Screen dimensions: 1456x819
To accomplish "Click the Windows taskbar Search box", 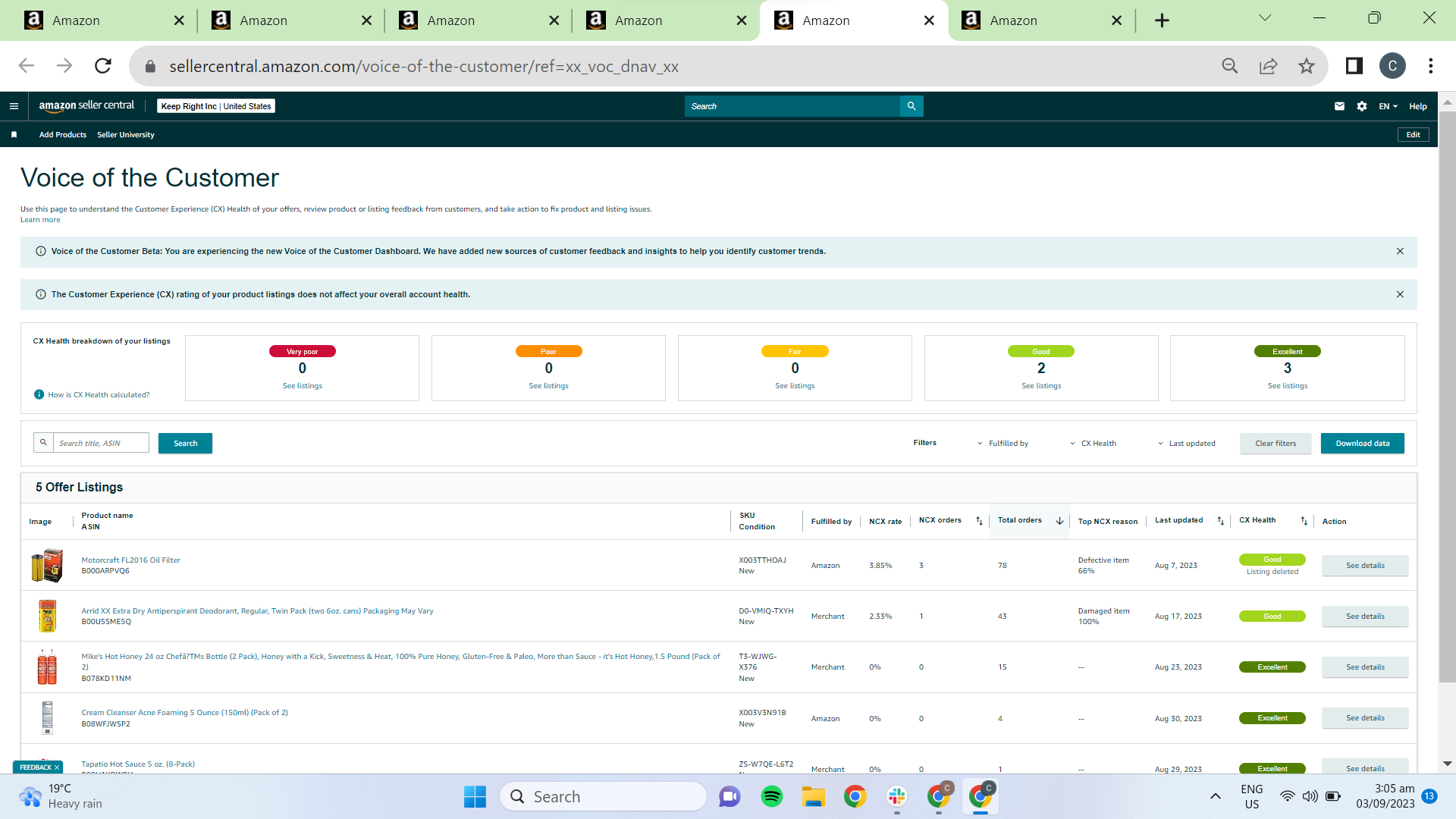I will point(603,796).
